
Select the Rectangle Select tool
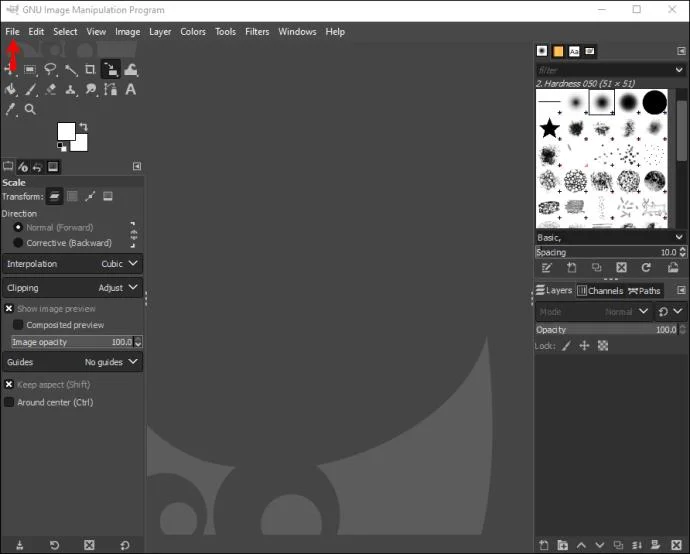pos(30,70)
